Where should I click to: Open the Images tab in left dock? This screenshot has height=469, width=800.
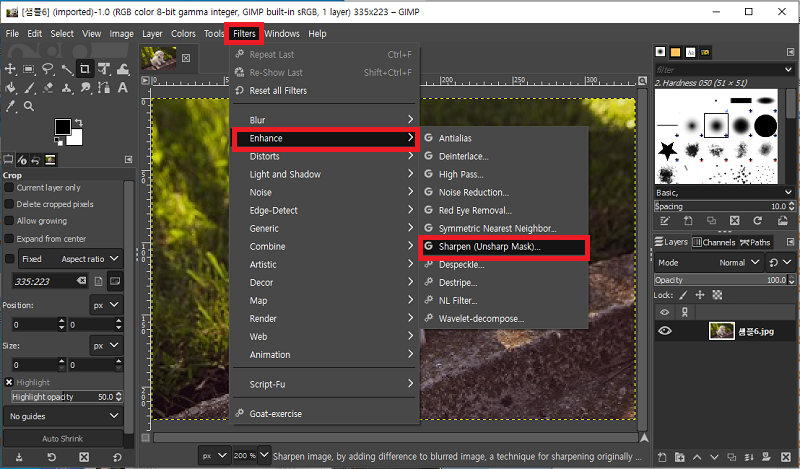pyautogui.click(x=50, y=160)
